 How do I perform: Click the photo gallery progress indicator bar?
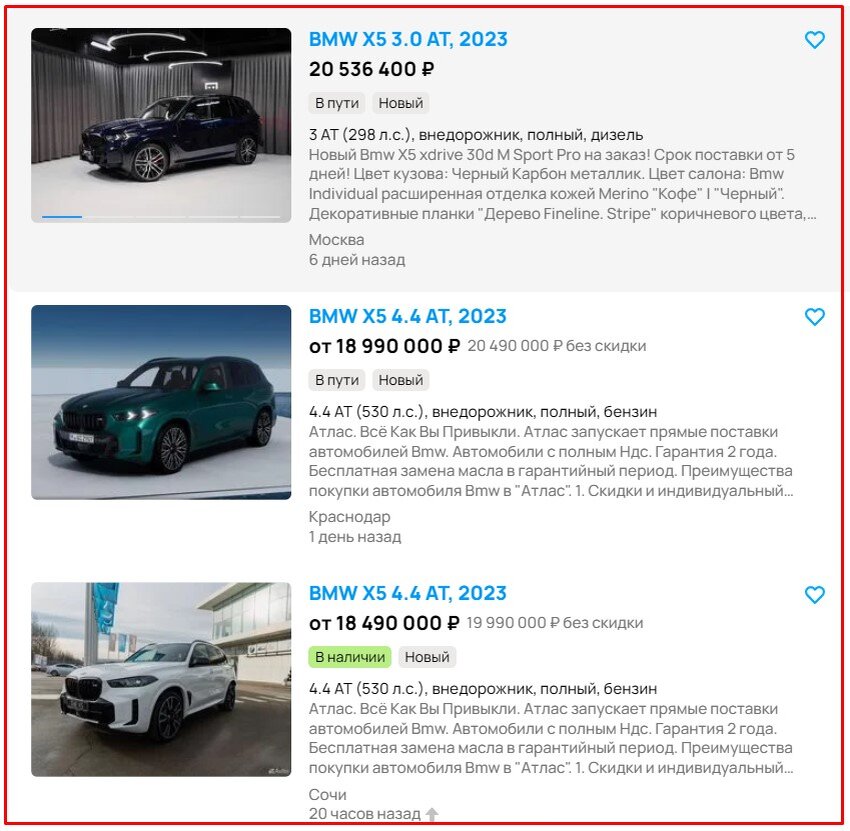161,216
